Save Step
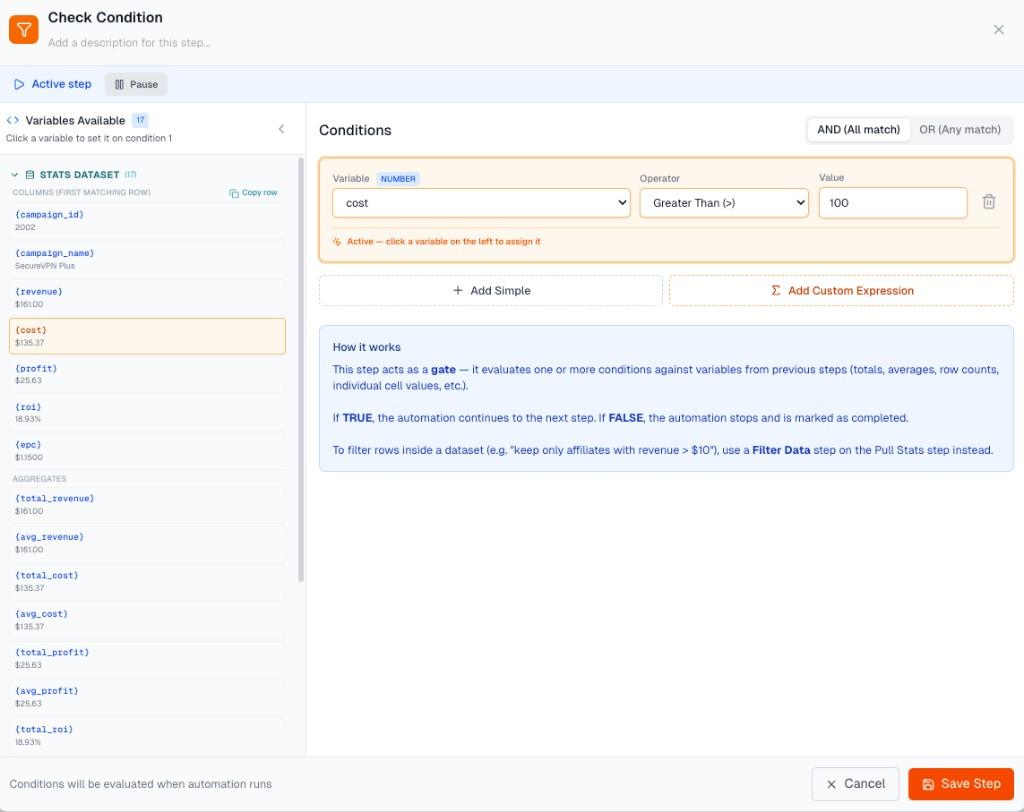The width and height of the screenshot is (1024, 812). point(961,784)
